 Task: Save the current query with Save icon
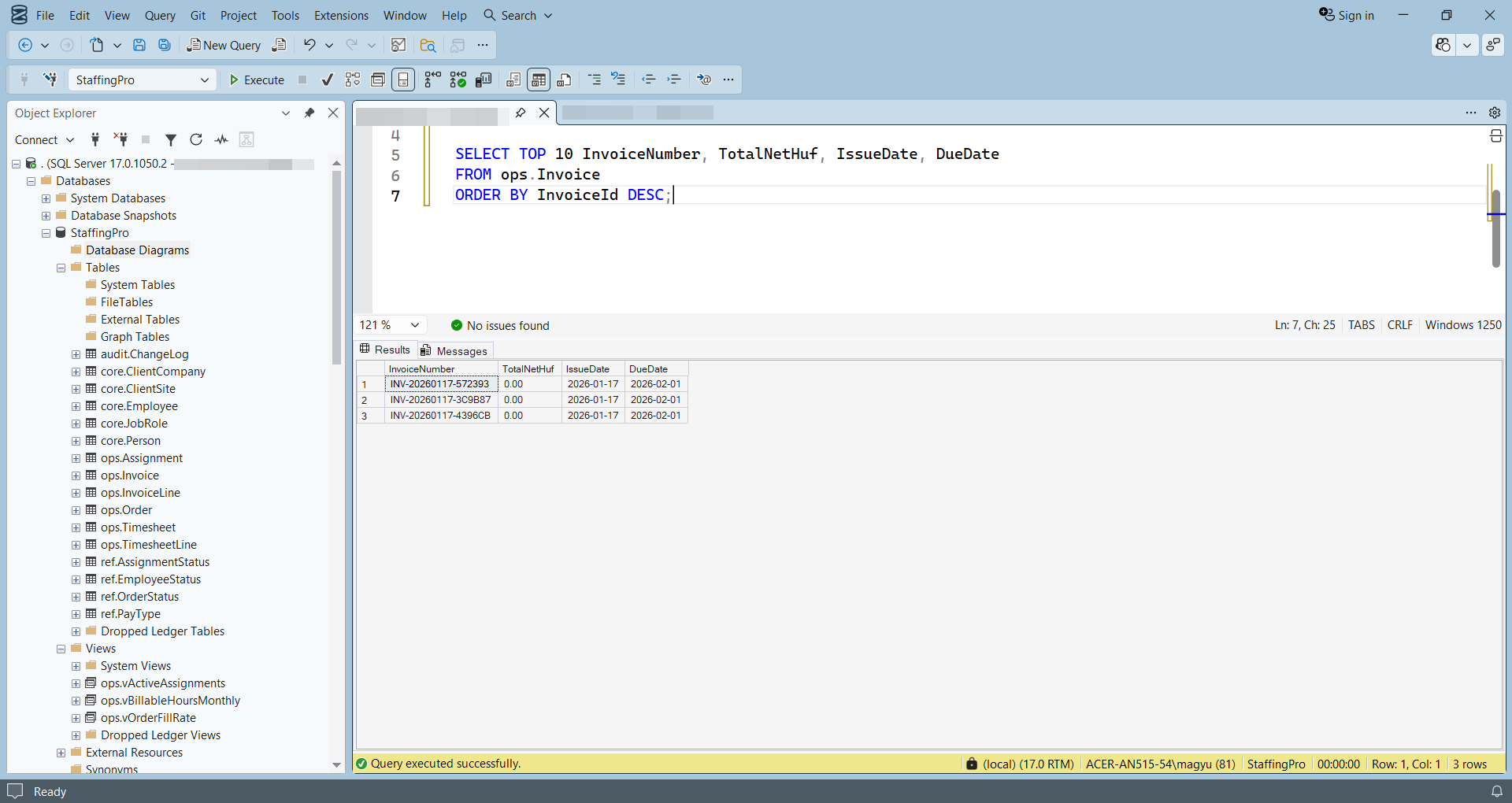click(x=139, y=46)
